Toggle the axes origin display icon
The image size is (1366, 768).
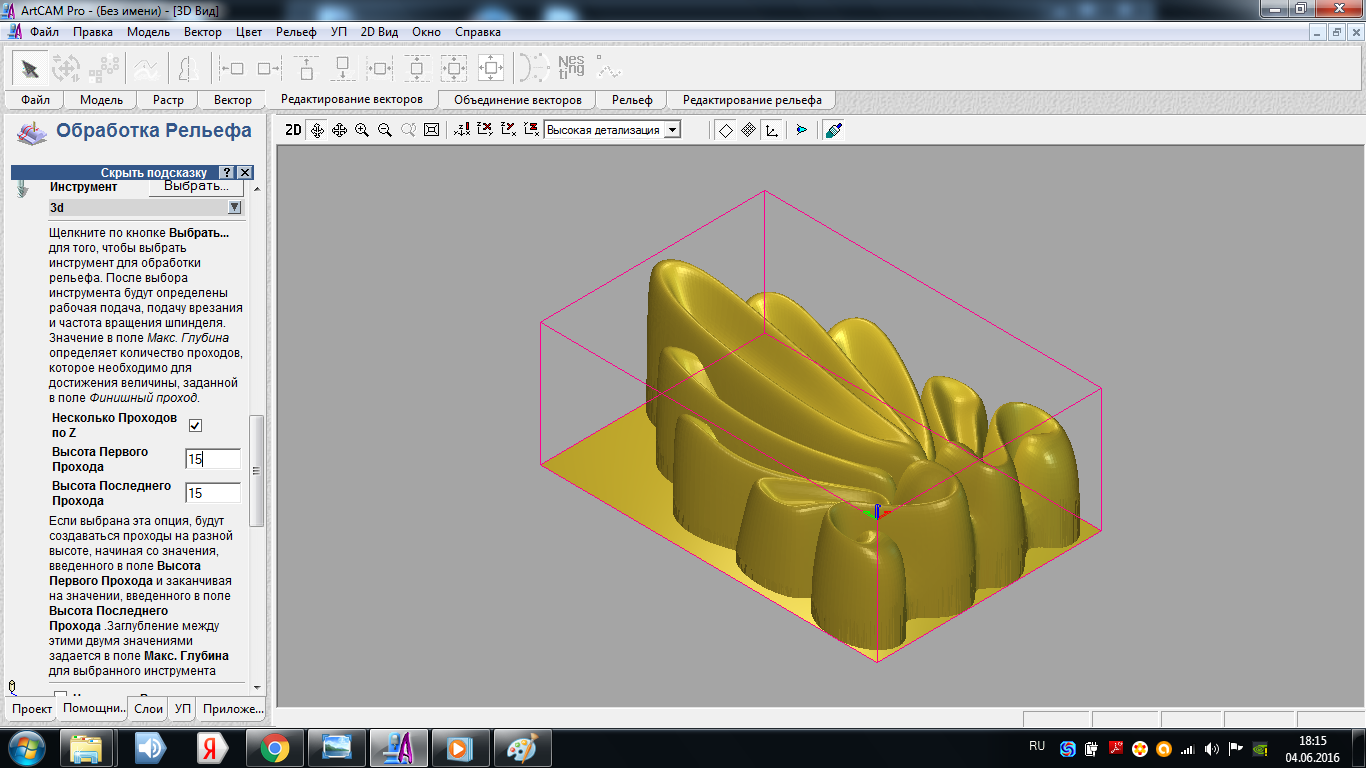tap(771, 130)
